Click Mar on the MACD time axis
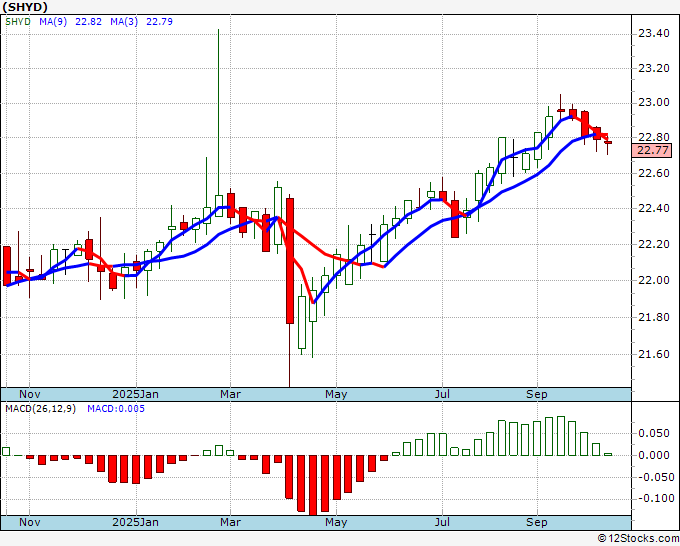This screenshot has height=546, width=680. 230,522
